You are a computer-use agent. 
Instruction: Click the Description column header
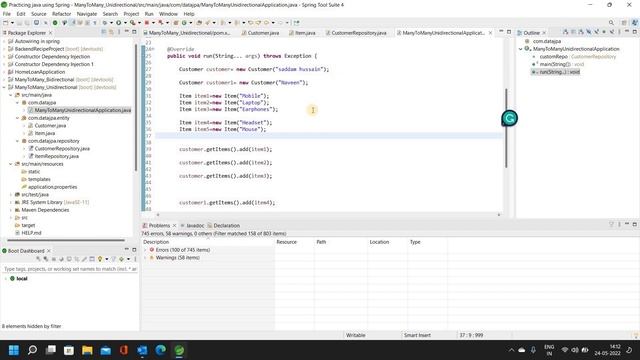208,242
